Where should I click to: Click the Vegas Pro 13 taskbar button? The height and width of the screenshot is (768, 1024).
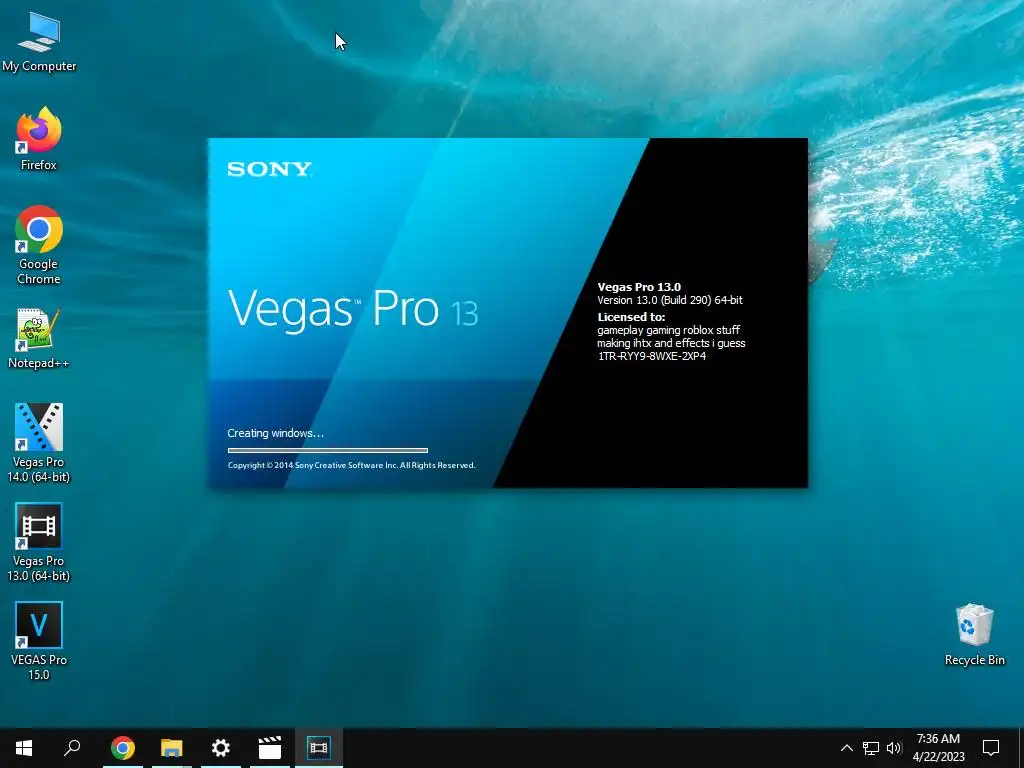[x=319, y=748]
